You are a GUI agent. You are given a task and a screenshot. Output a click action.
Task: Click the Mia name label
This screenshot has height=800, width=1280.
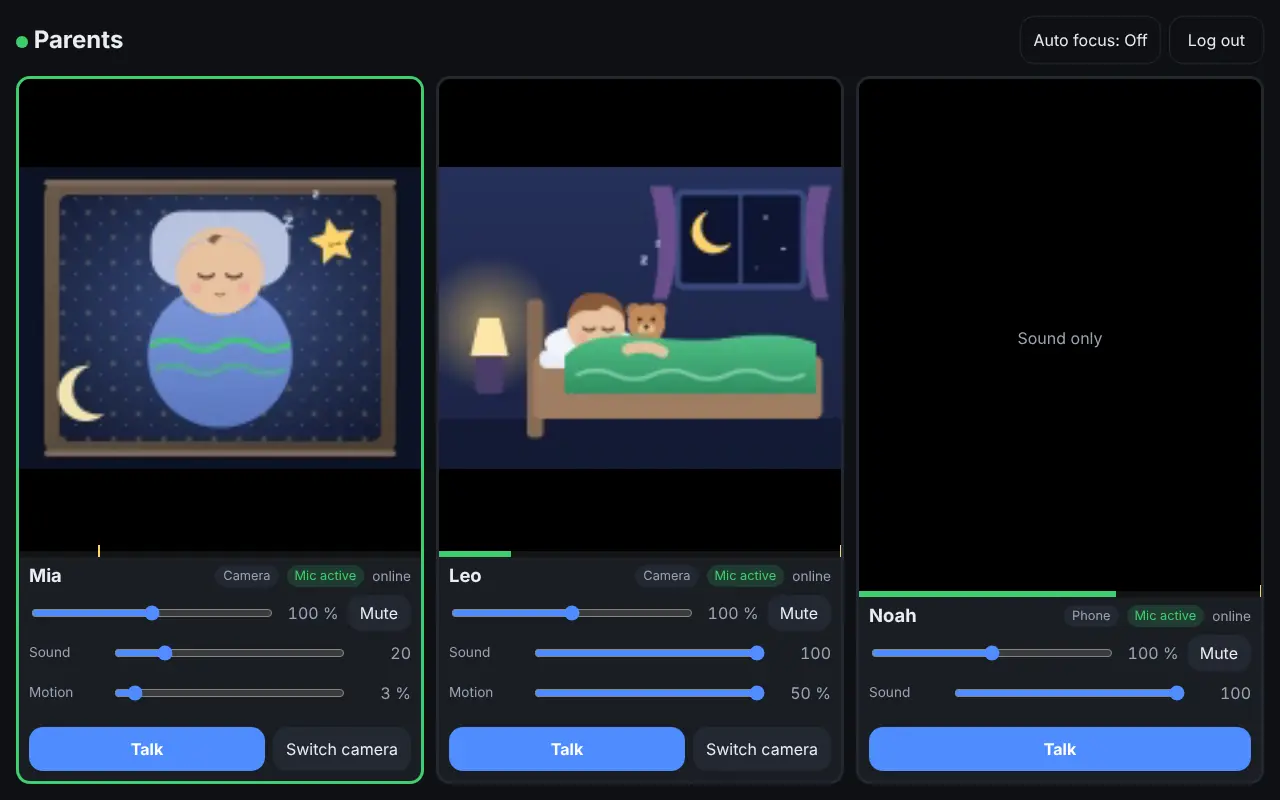pyautogui.click(x=45, y=576)
